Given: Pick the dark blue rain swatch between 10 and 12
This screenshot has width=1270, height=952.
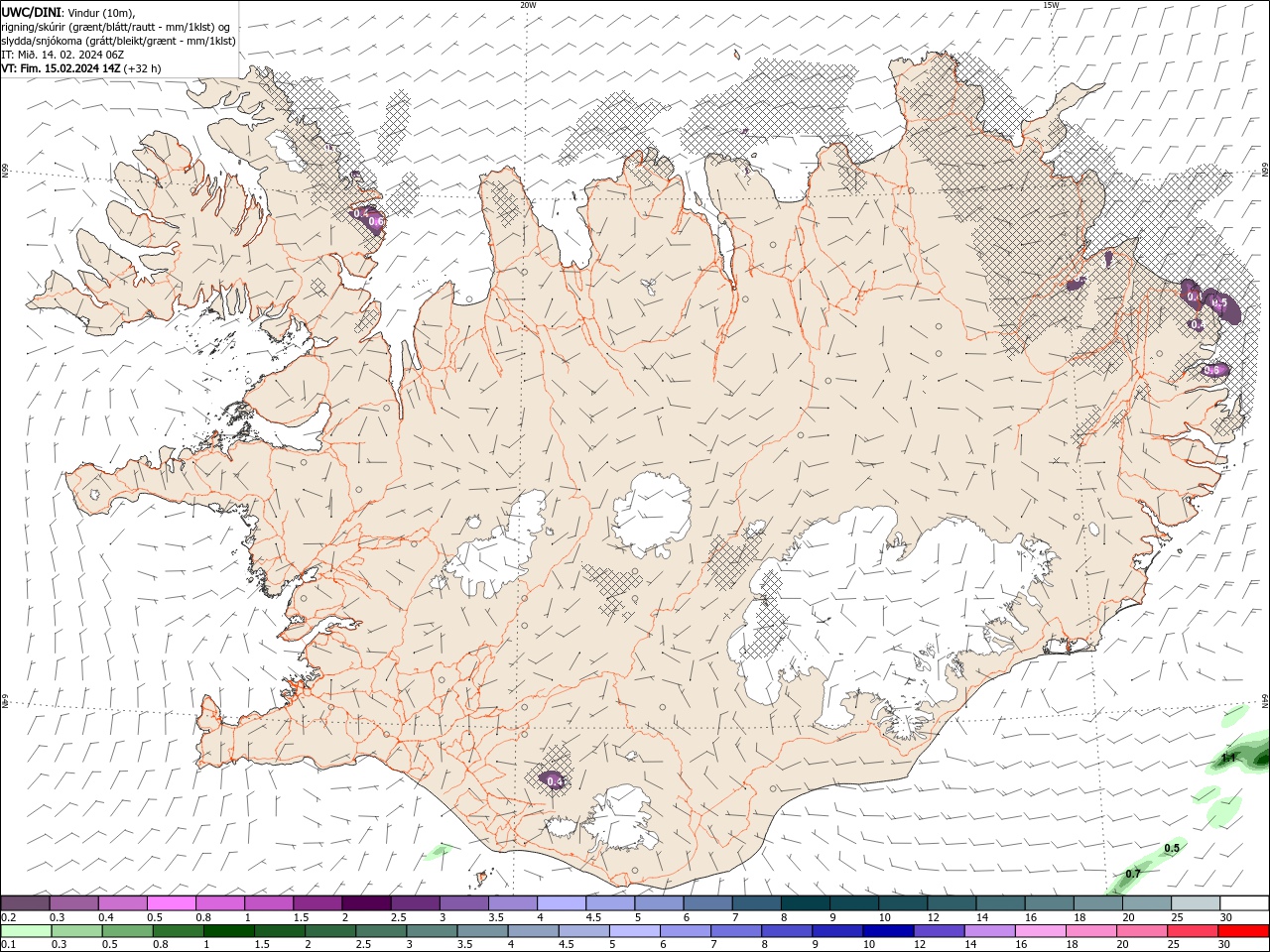Looking at the screenshot, I should 888,931.
